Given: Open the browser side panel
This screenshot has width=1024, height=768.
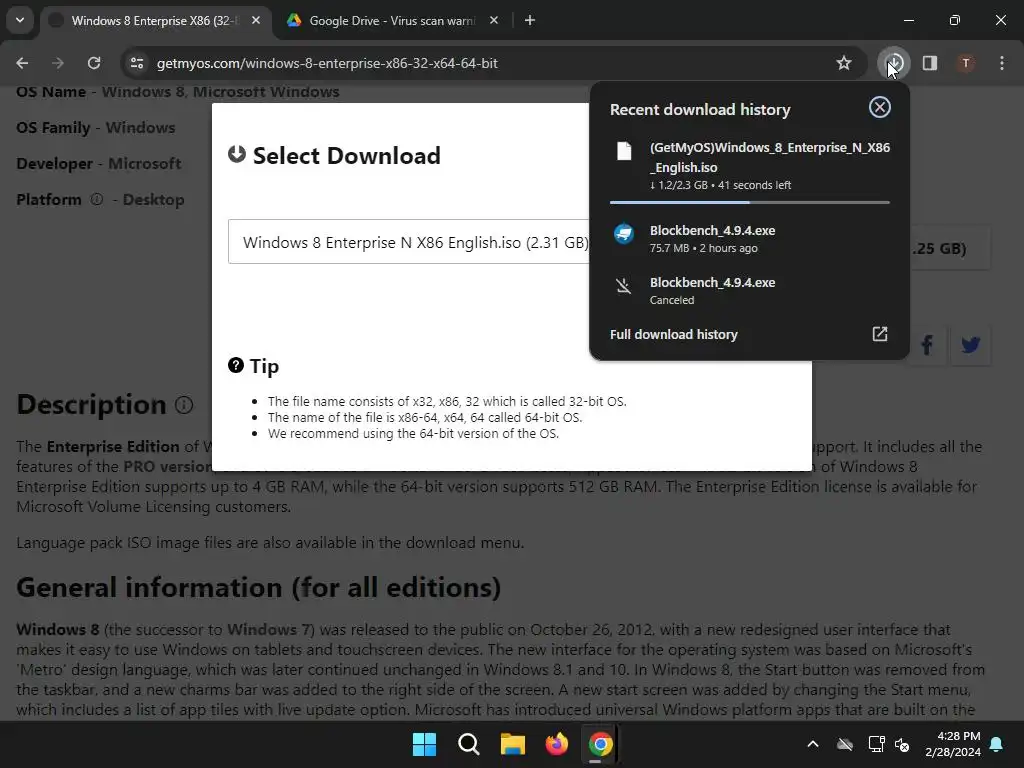Looking at the screenshot, I should pos(930,63).
